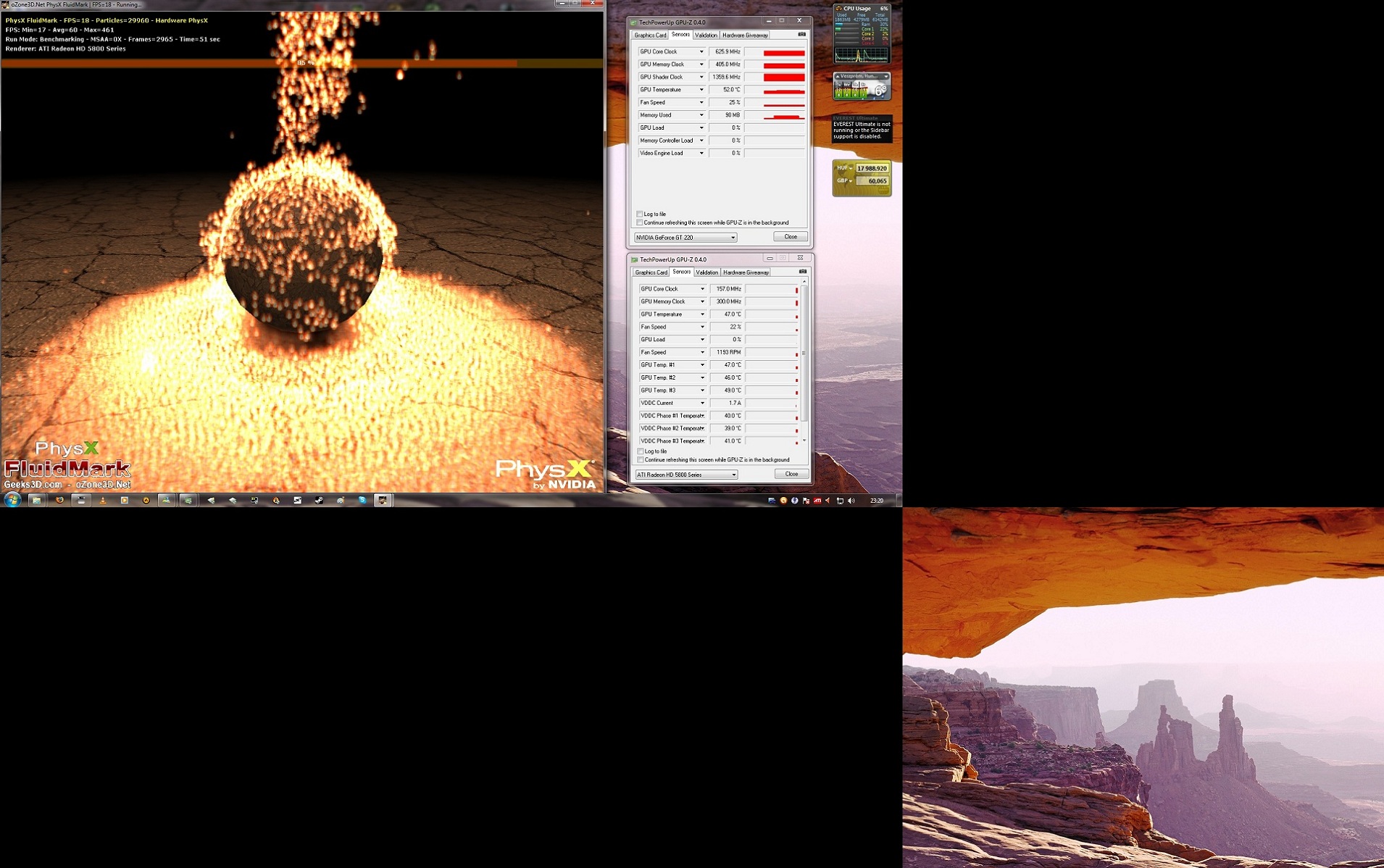This screenshot has width=1384, height=868.
Task: Click the weather gadget showing 6°
Action: coord(862,86)
